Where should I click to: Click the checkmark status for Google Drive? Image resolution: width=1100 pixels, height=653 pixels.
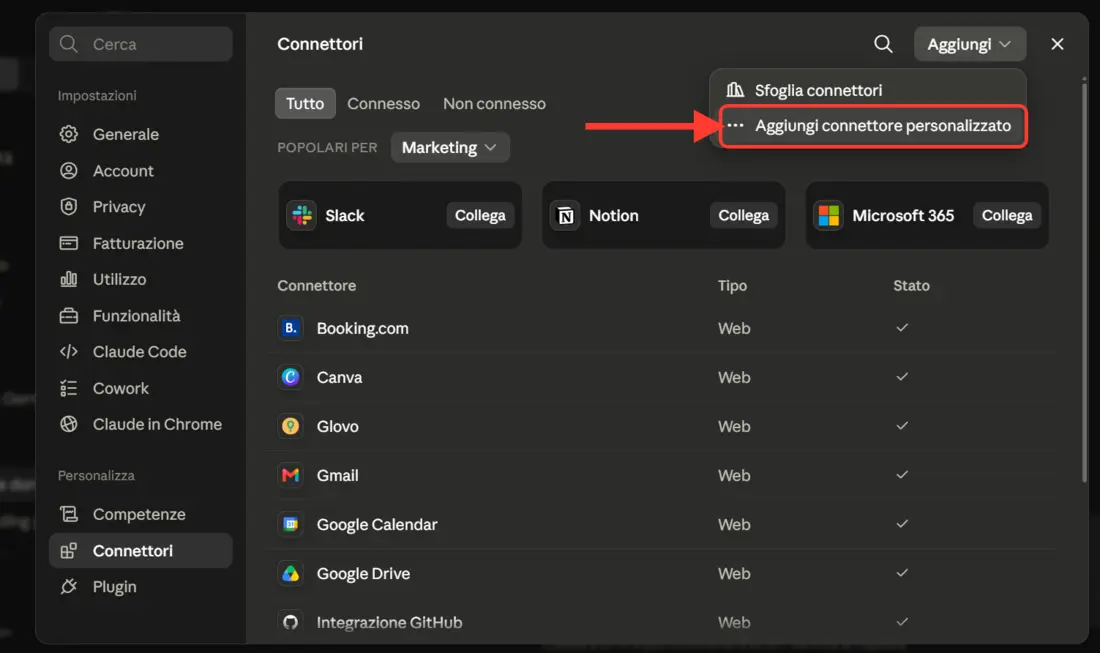click(x=902, y=573)
